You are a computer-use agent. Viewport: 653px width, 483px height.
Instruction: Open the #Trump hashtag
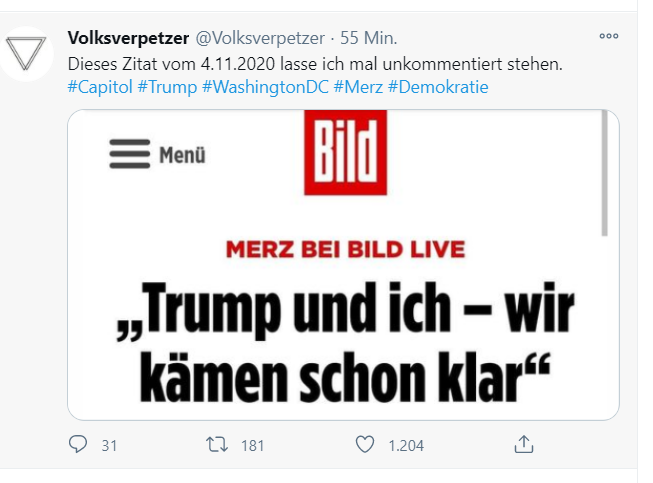[x=167, y=87]
